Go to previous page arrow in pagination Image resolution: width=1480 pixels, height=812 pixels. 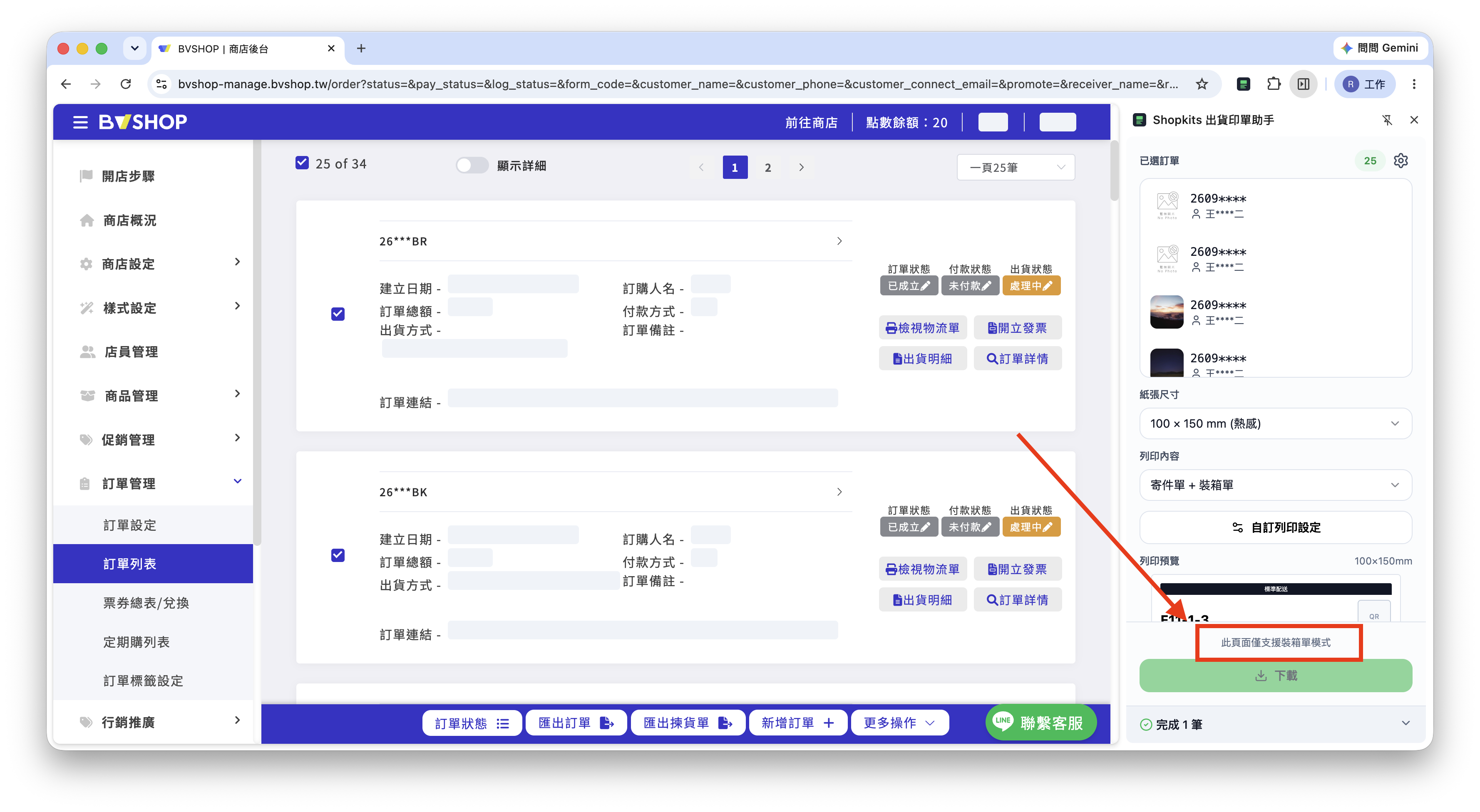pos(701,168)
